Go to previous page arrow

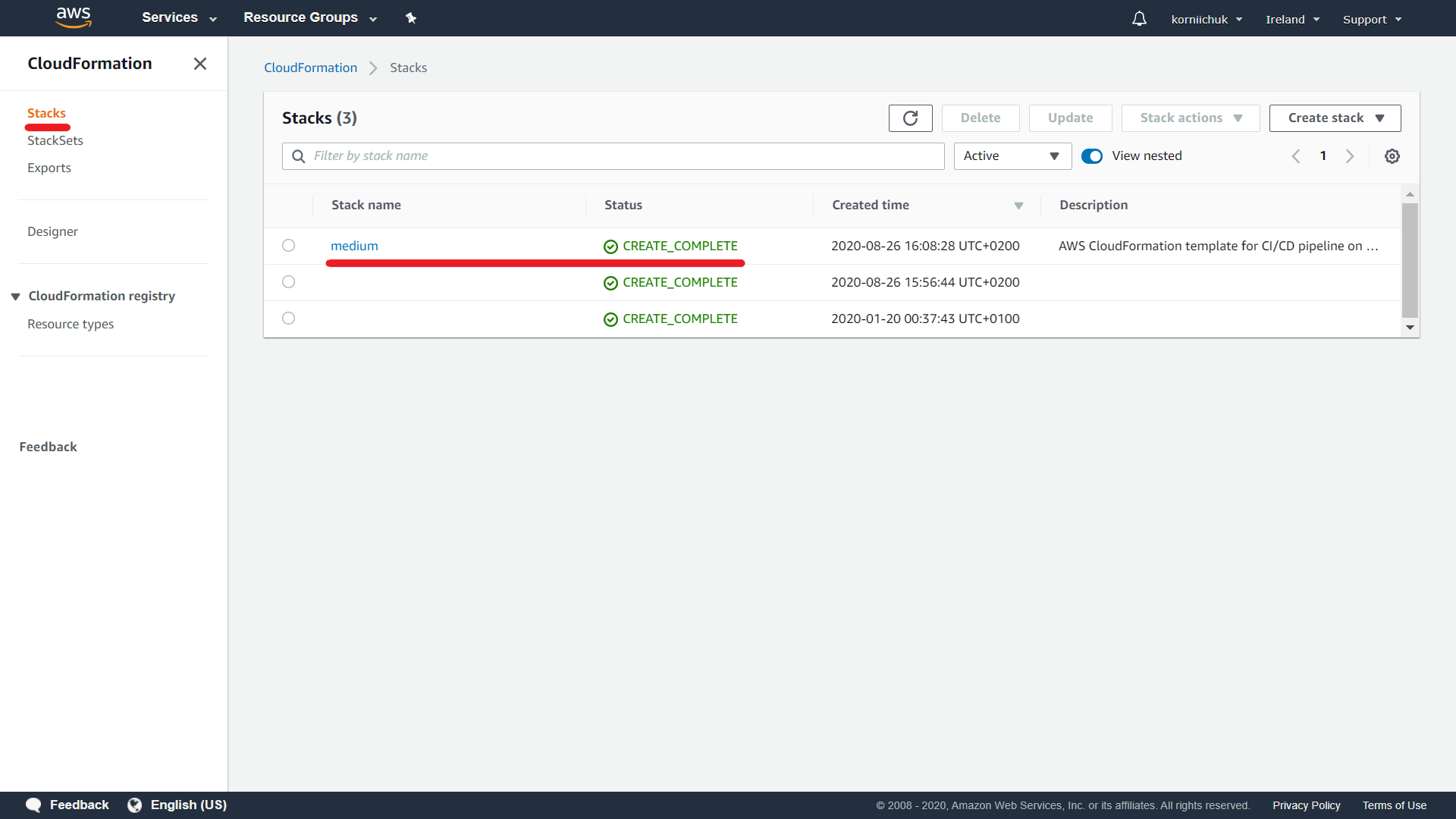point(1296,156)
